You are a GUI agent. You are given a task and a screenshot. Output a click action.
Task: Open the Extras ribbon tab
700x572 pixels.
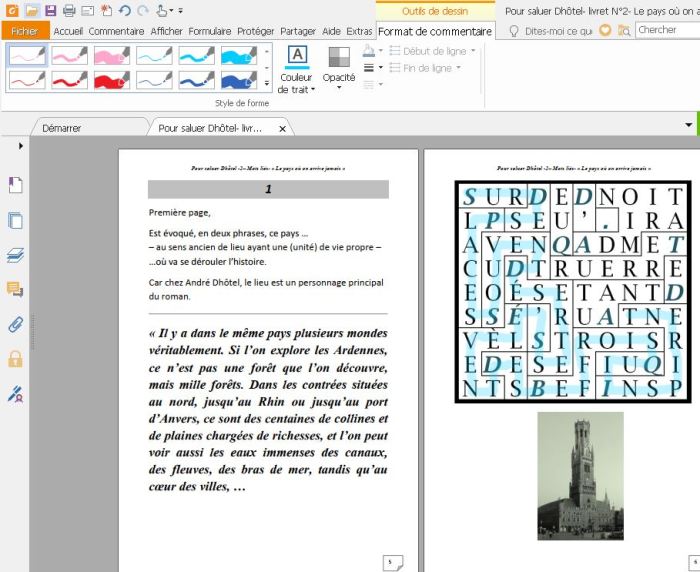coord(359,31)
